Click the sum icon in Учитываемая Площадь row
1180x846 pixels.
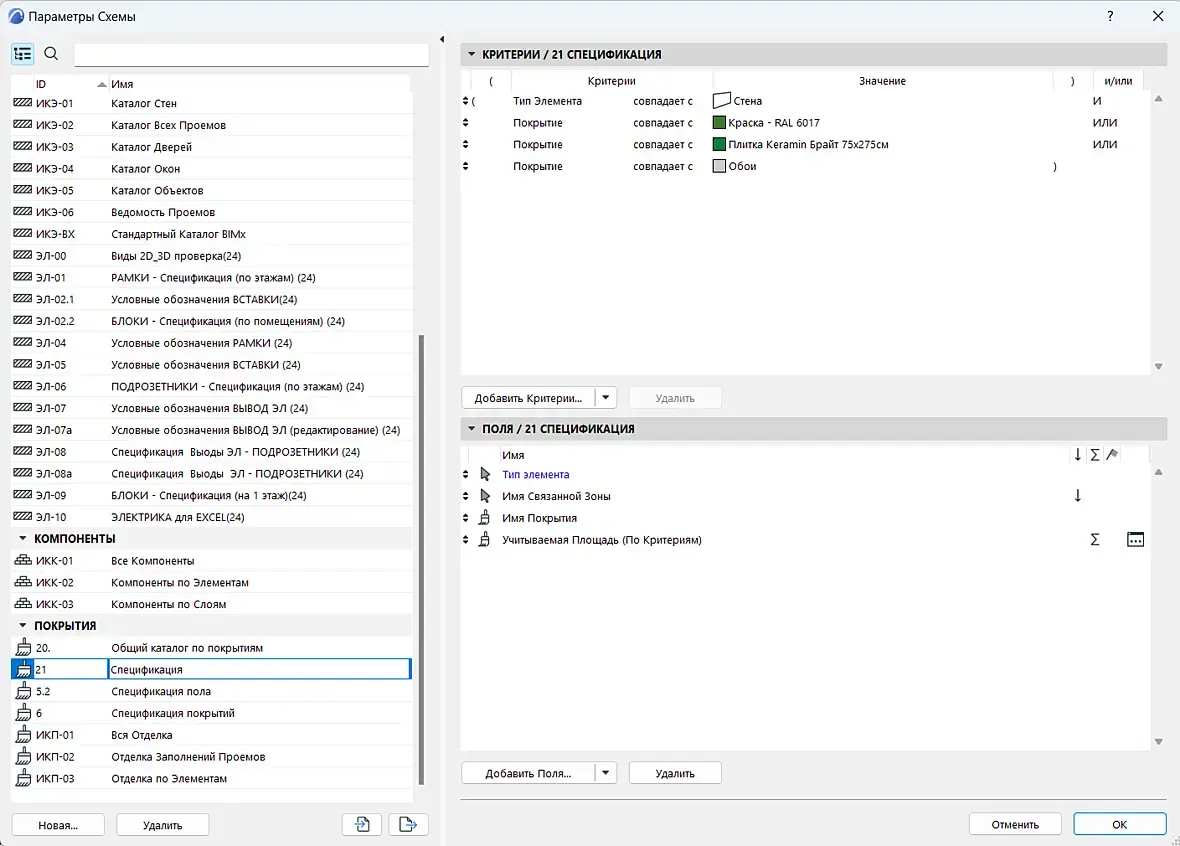point(1095,540)
